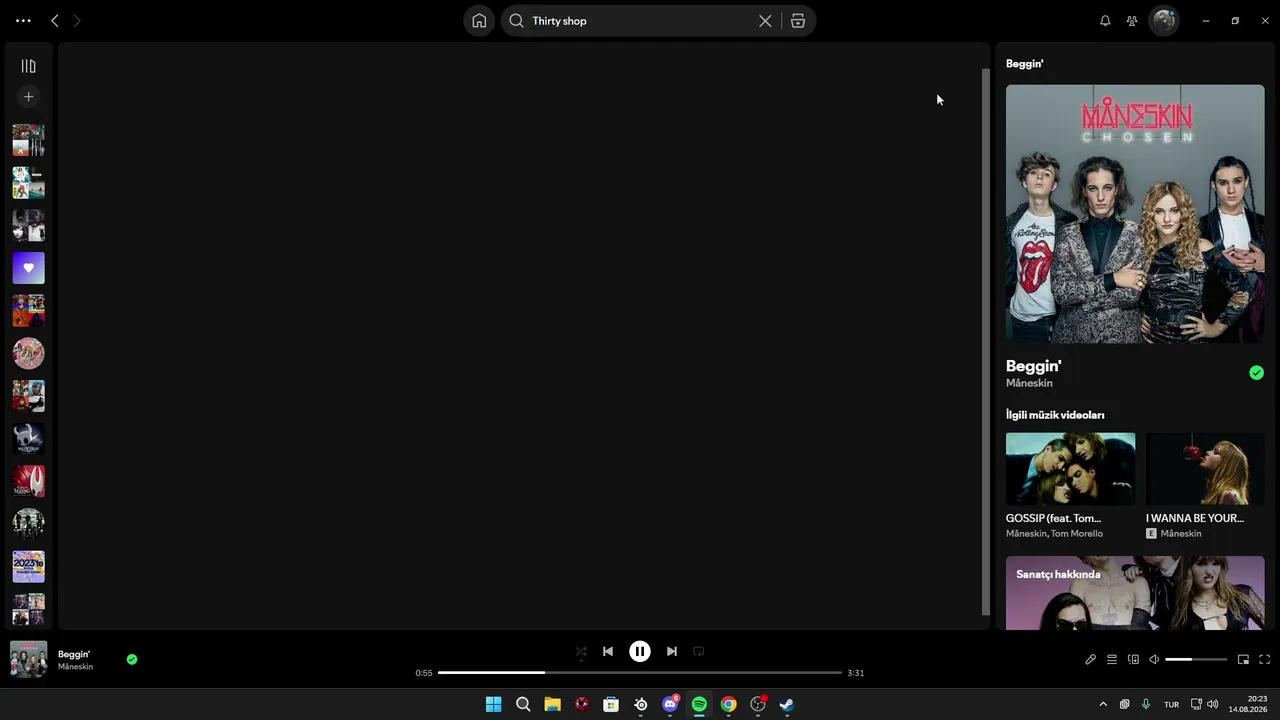This screenshot has height=720, width=1280.
Task: Show hidden system tray icons
Action: pos(1103,704)
